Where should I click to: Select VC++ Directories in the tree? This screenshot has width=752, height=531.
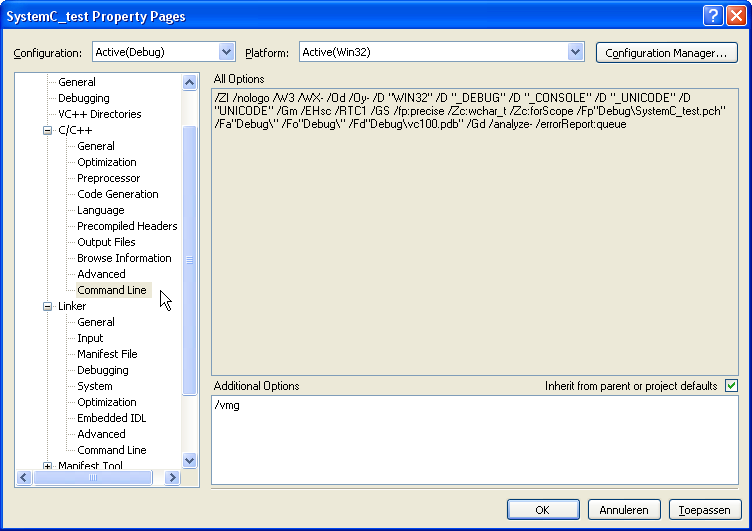click(99, 114)
